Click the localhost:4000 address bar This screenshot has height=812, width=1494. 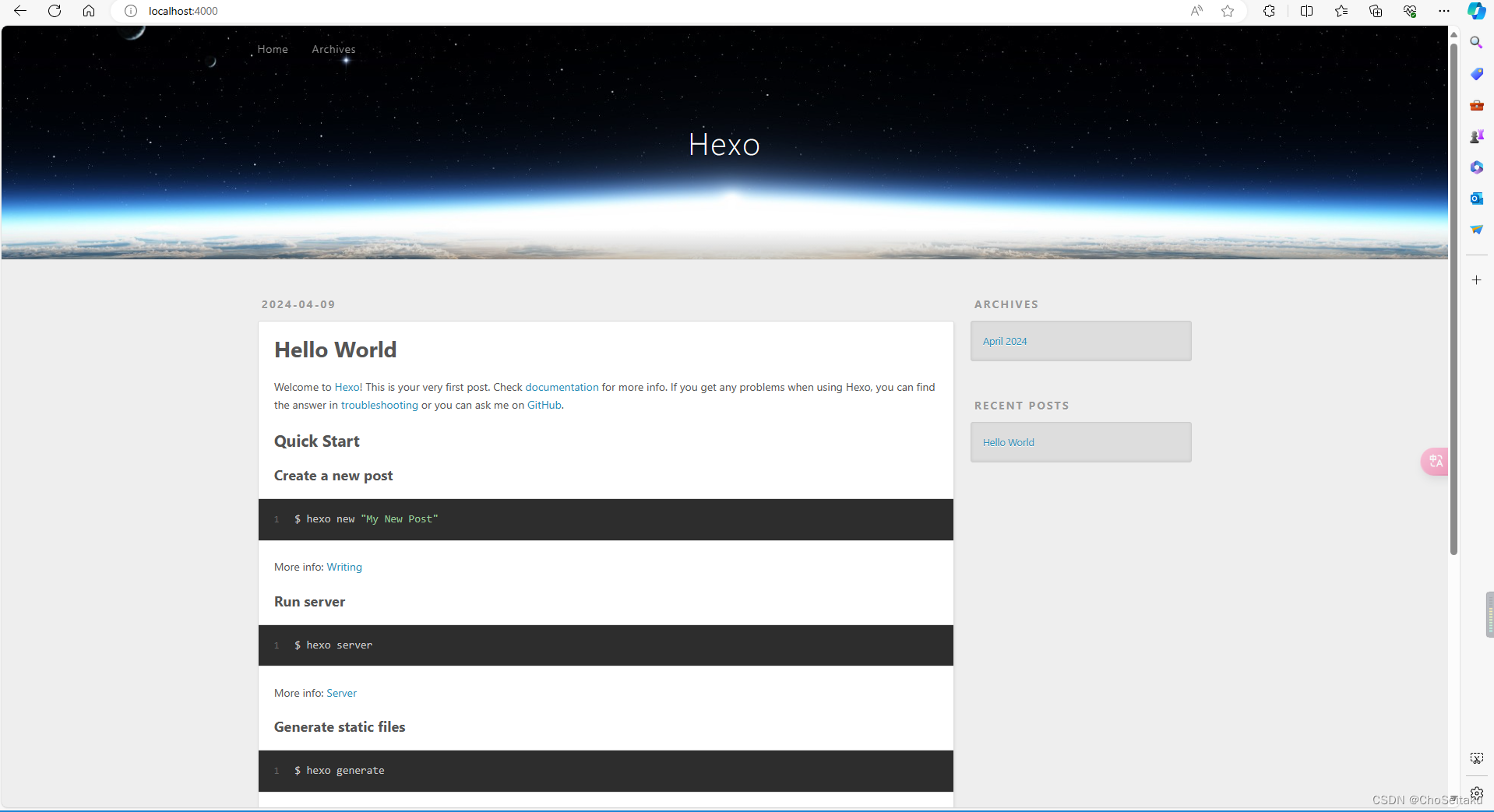click(x=183, y=11)
